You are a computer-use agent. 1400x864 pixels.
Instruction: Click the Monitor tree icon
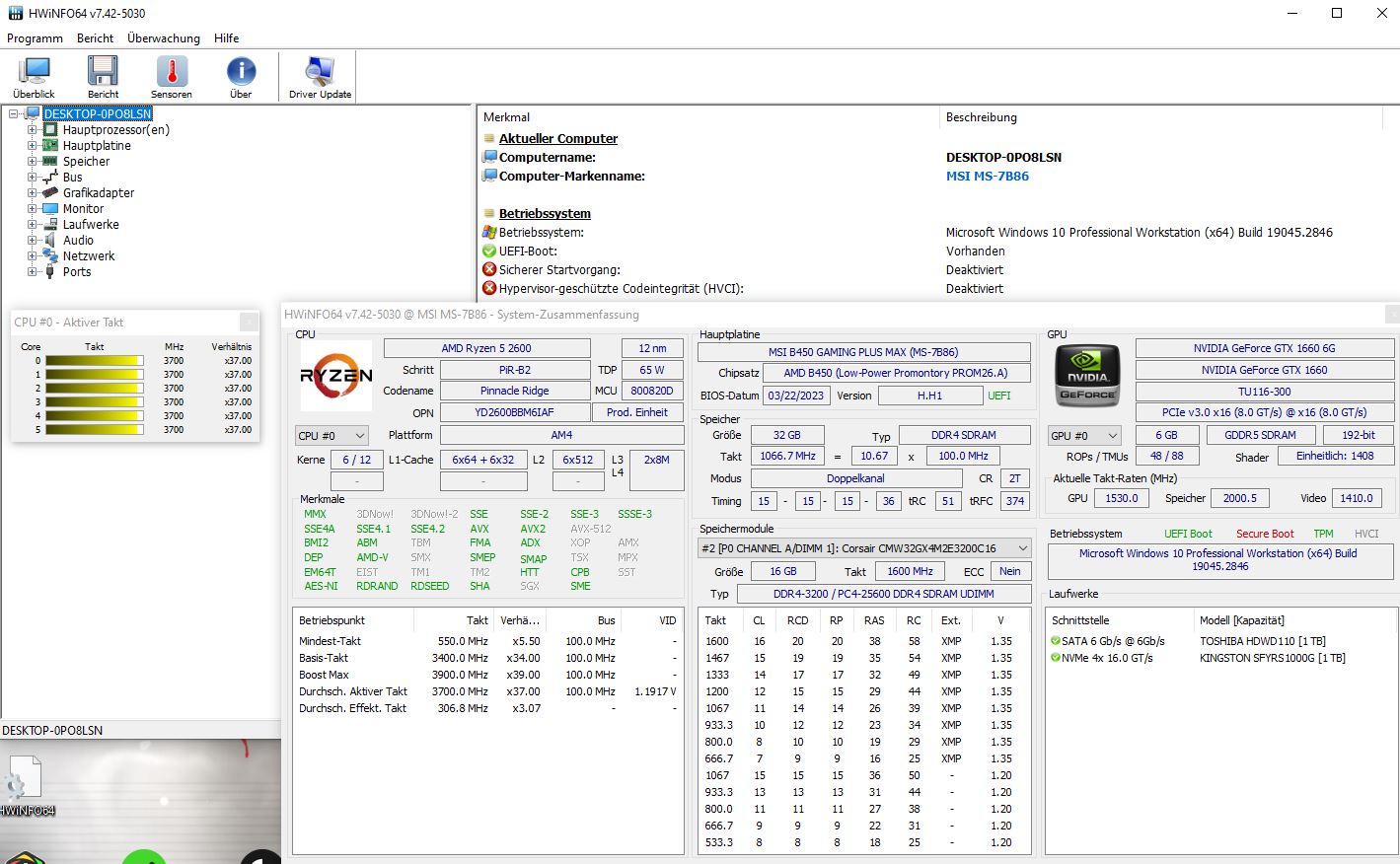[x=50, y=208]
